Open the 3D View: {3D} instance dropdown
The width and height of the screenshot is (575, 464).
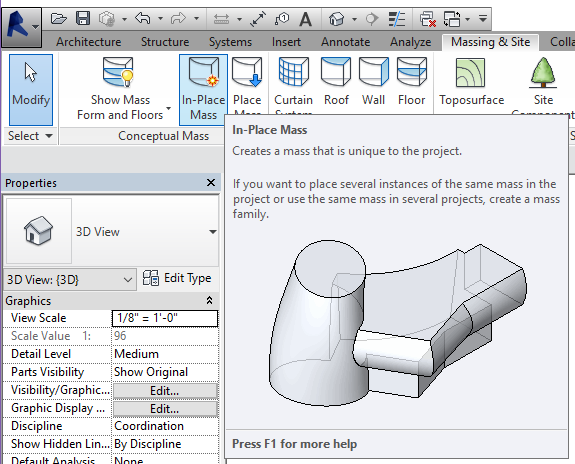click(x=70, y=280)
